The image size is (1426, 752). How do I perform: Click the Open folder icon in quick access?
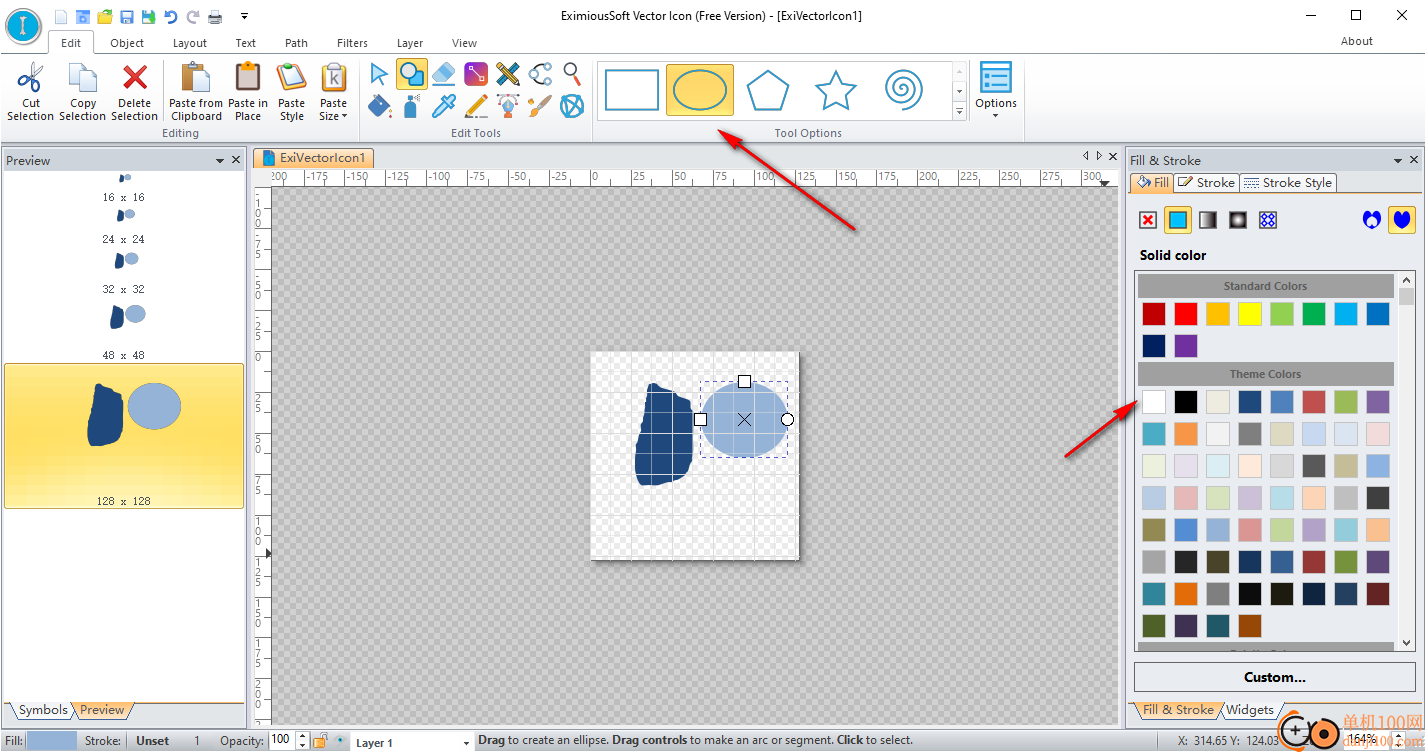105,16
